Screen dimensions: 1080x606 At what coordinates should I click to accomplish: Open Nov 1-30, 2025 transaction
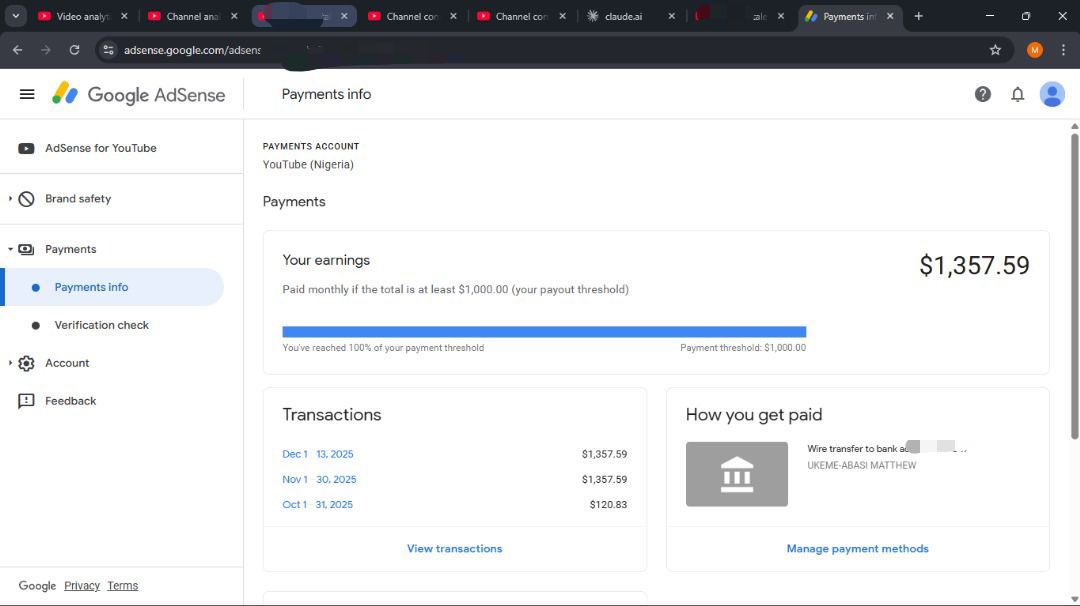pos(319,479)
